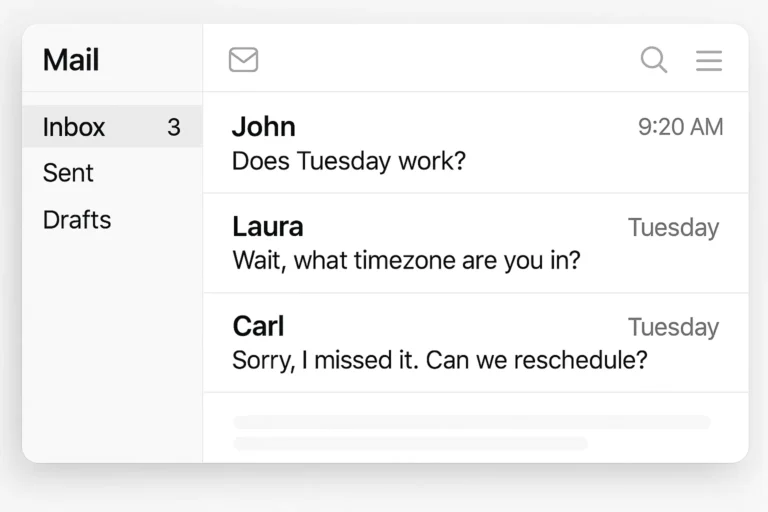Screen dimensions: 768x512
Task: Open Carl's reschedule email
Action: click(476, 343)
